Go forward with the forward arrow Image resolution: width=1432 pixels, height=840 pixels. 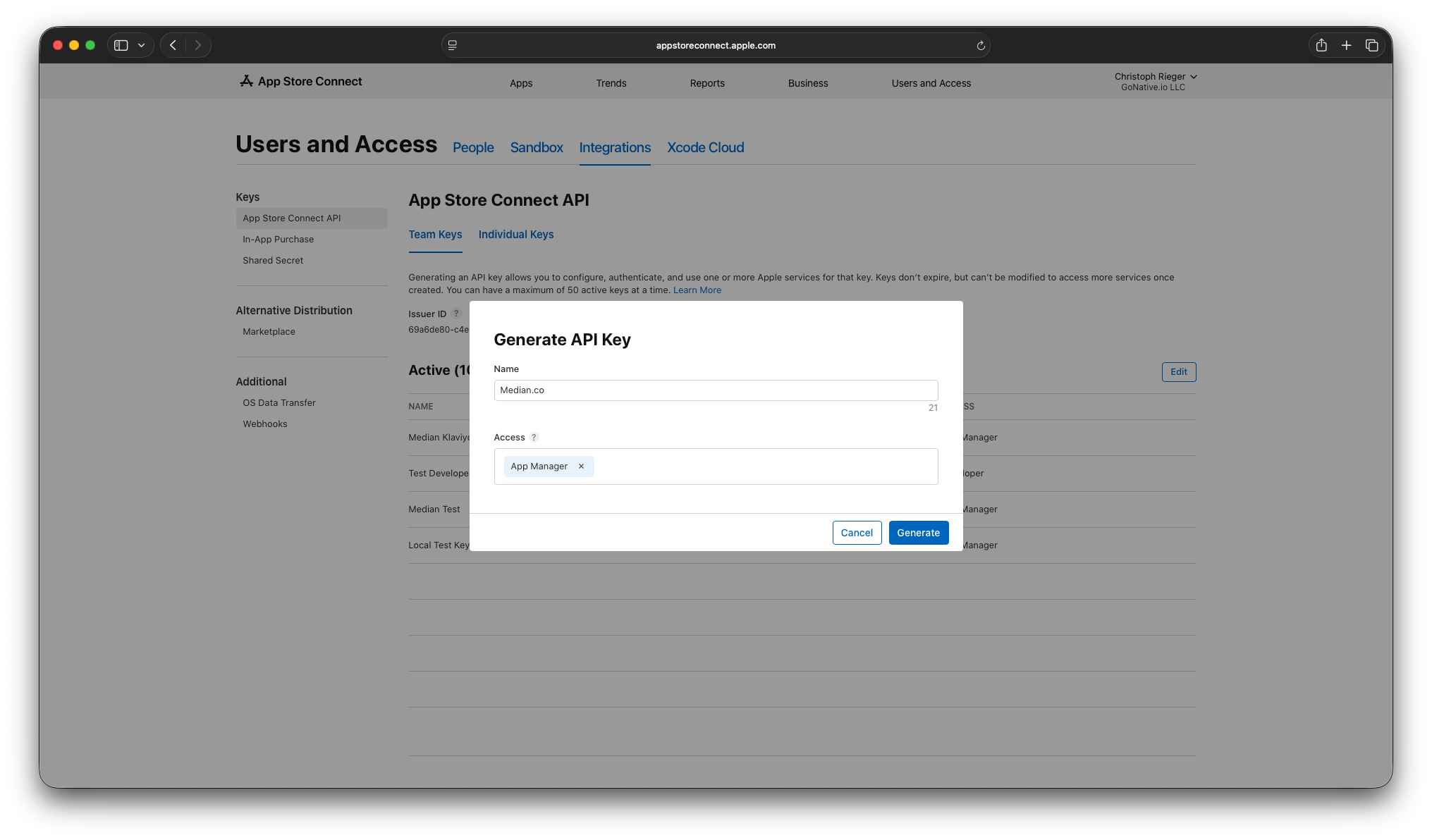198,45
